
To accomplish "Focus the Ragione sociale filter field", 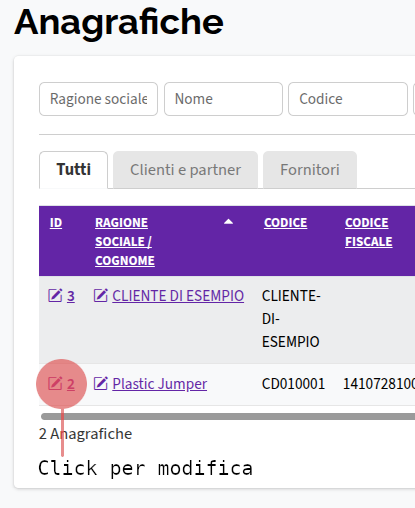I will [98, 99].
